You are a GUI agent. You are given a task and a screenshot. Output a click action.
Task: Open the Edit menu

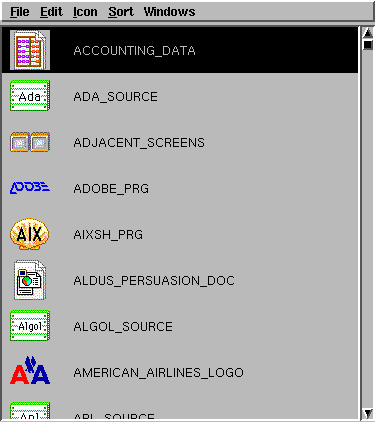coord(51,12)
